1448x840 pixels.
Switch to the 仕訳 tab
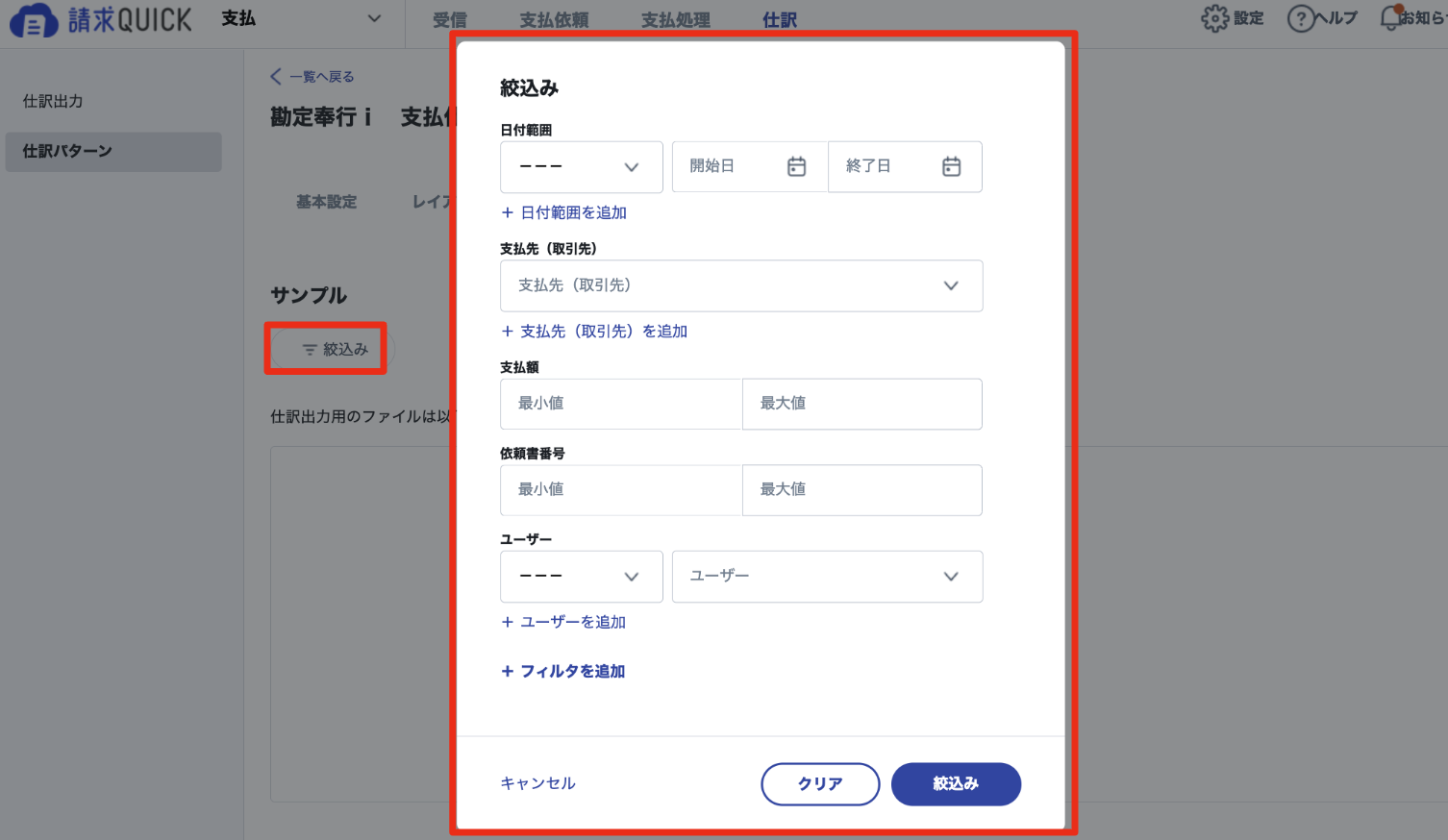(x=780, y=19)
